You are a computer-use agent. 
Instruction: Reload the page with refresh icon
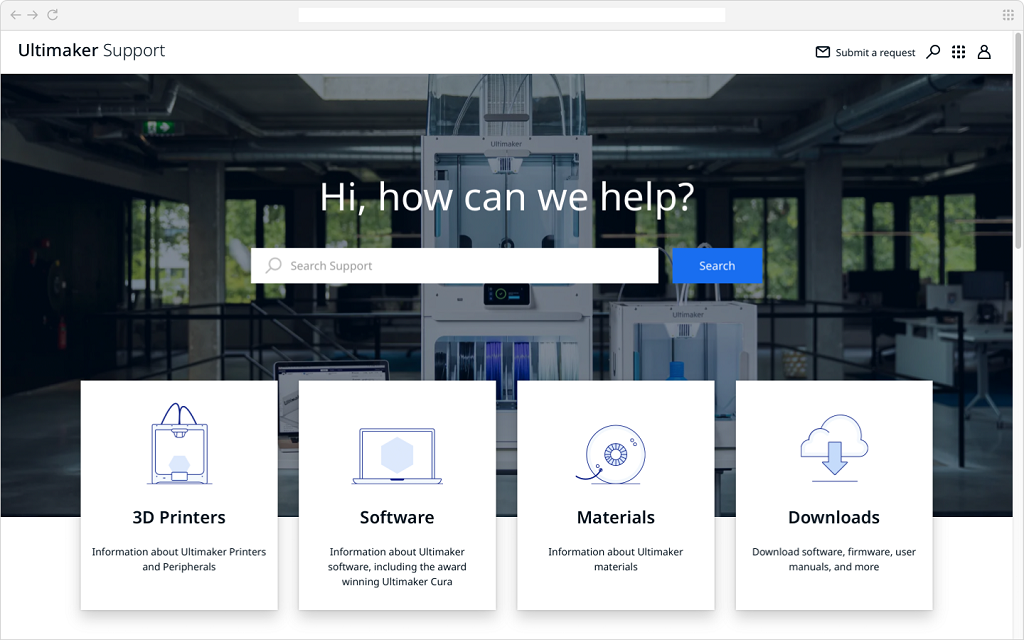tap(52, 15)
